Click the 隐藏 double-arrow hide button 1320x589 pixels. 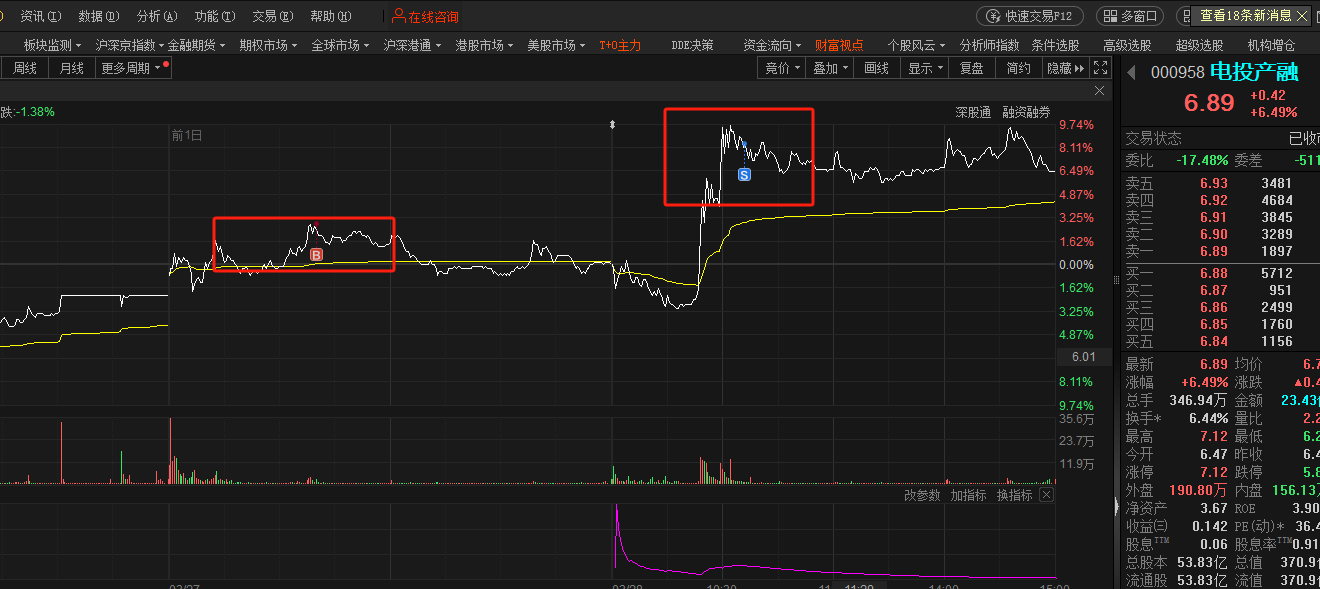pos(1065,68)
